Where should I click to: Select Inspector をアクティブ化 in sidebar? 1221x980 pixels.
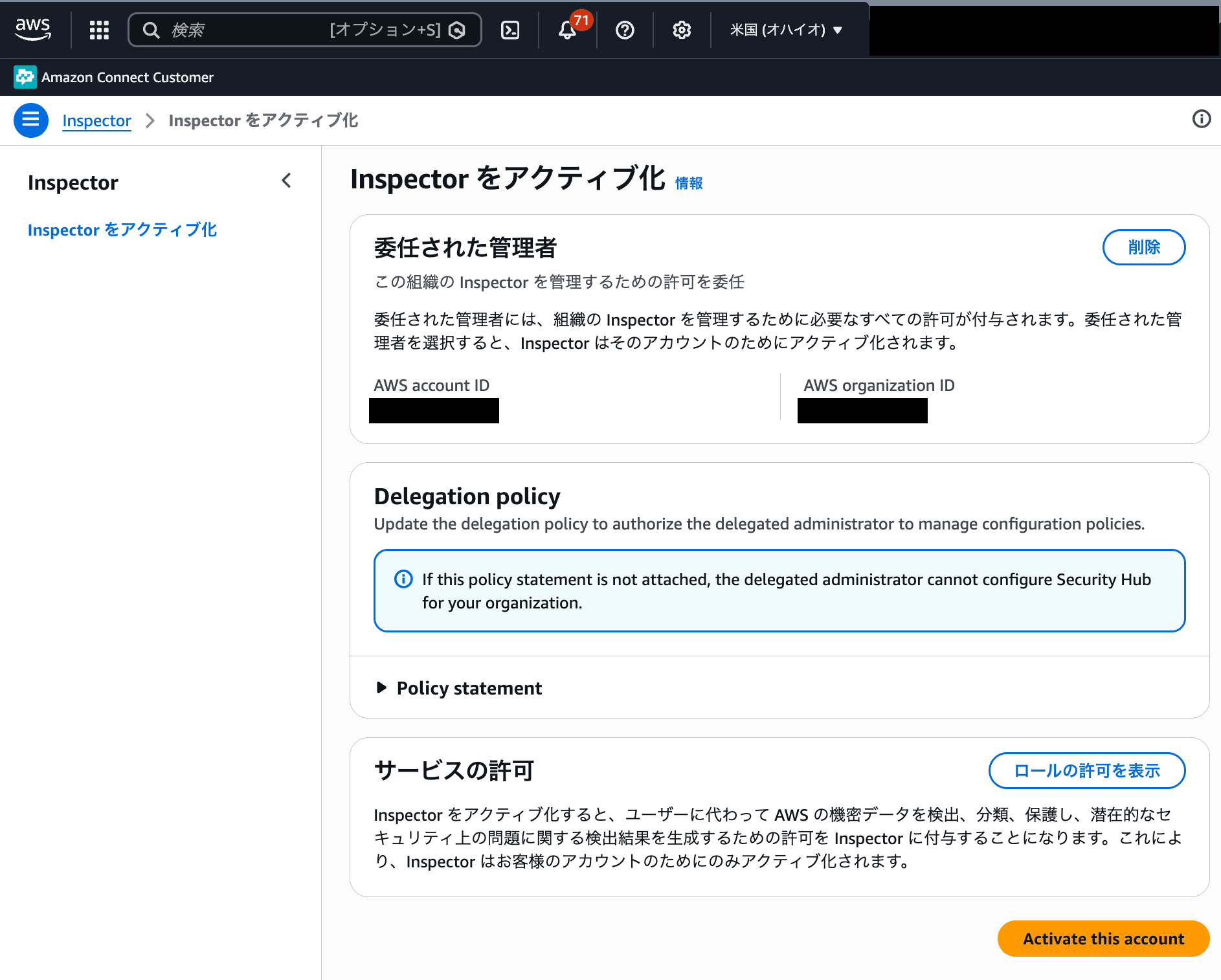coord(122,230)
